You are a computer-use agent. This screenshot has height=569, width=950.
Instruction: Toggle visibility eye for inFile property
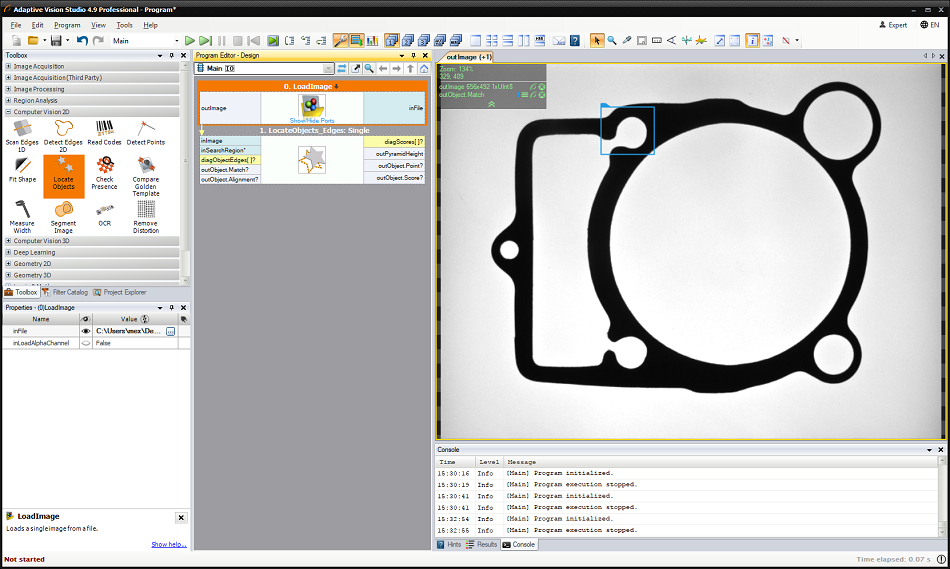coord(86,330)
